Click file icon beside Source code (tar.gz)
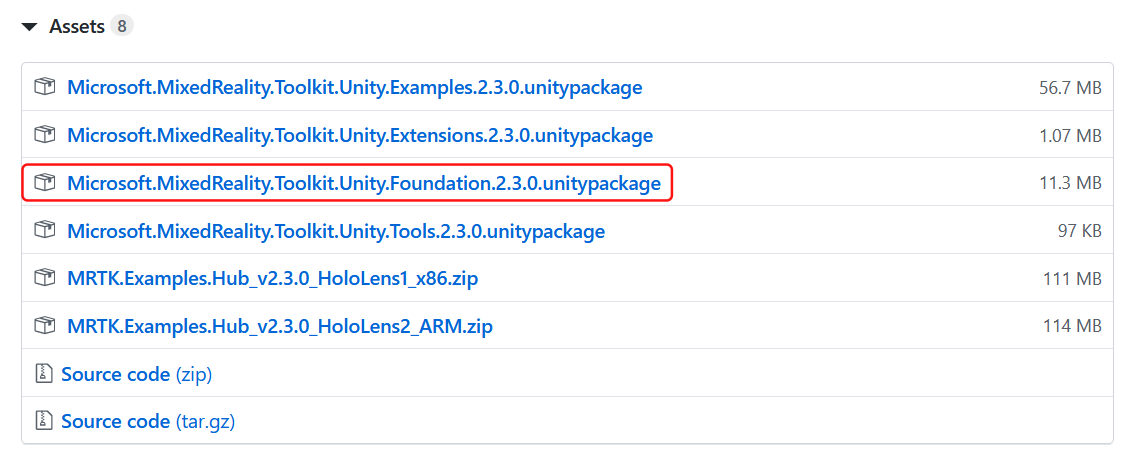Screen dimensions: 1130x455 [x=43, y=421]
